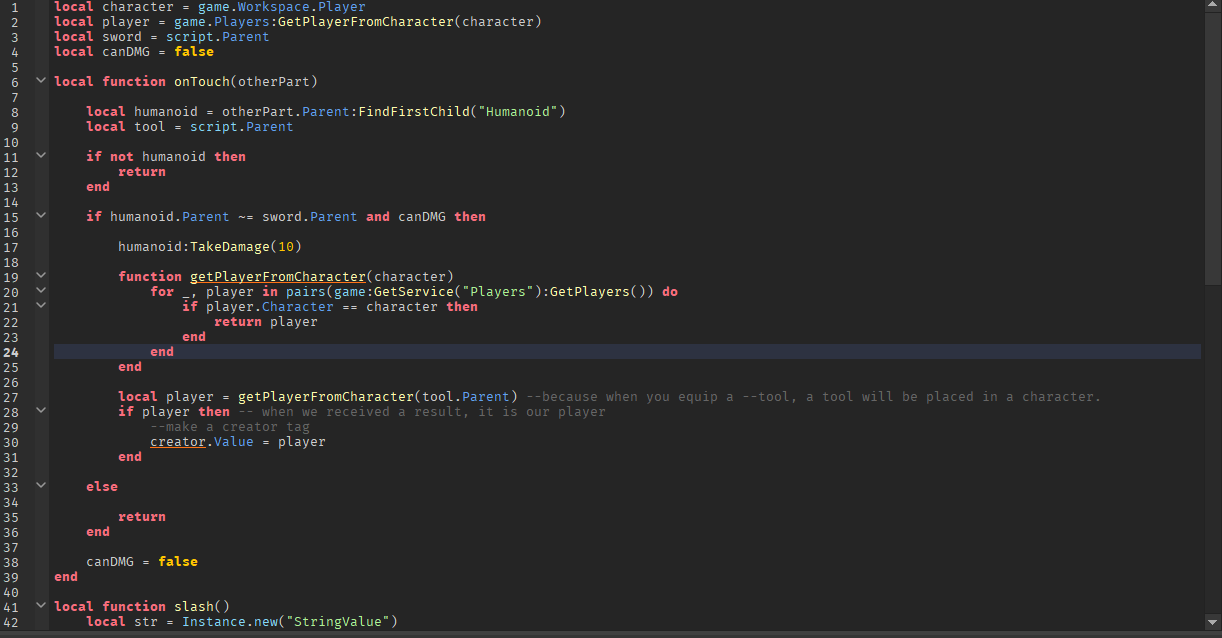Place cursor on 'slash' function name
The height and width of the screenshot is (638, 1222).
(194, 607)
